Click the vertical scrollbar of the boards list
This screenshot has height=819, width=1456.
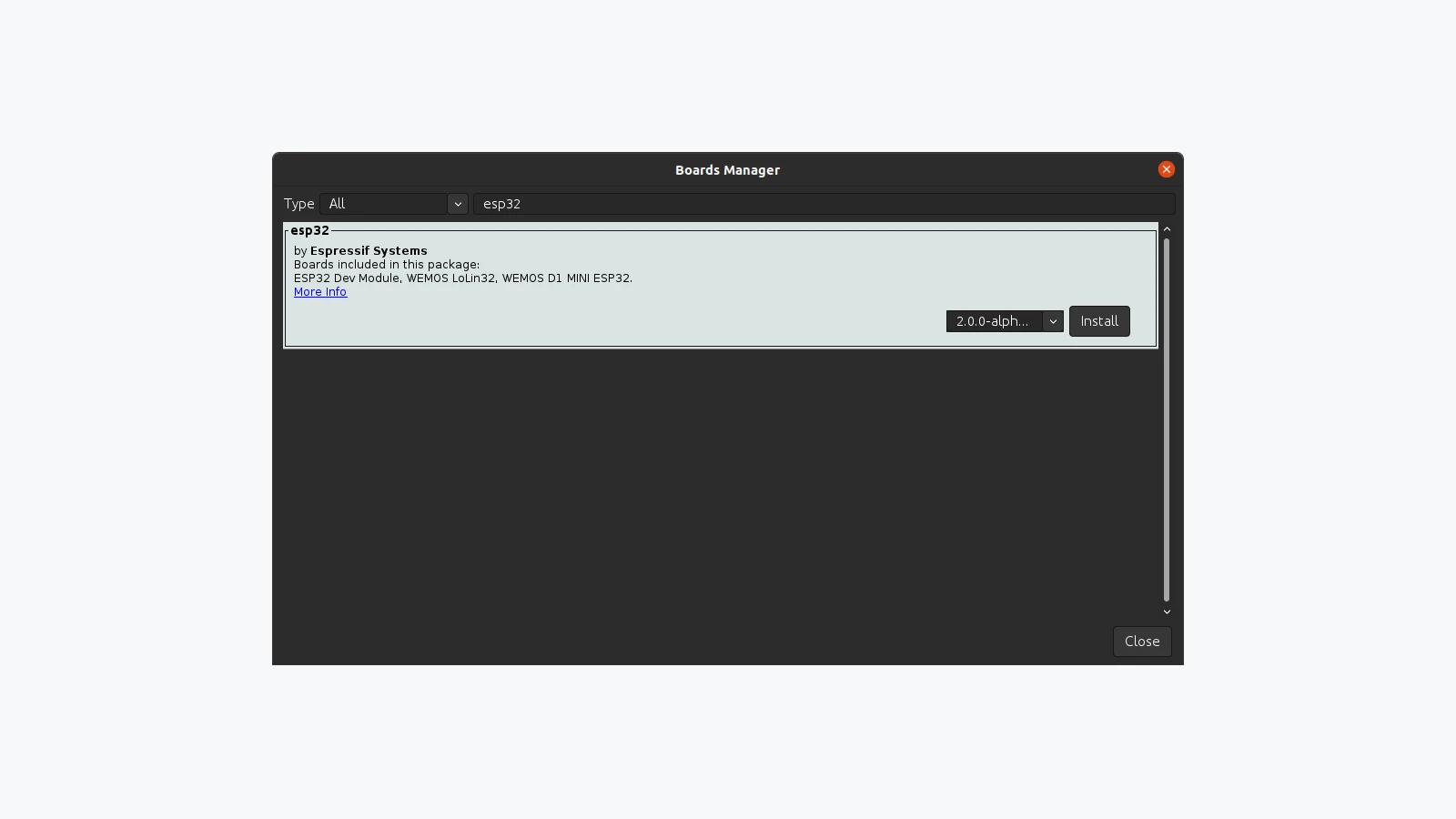coord(1167,420)
